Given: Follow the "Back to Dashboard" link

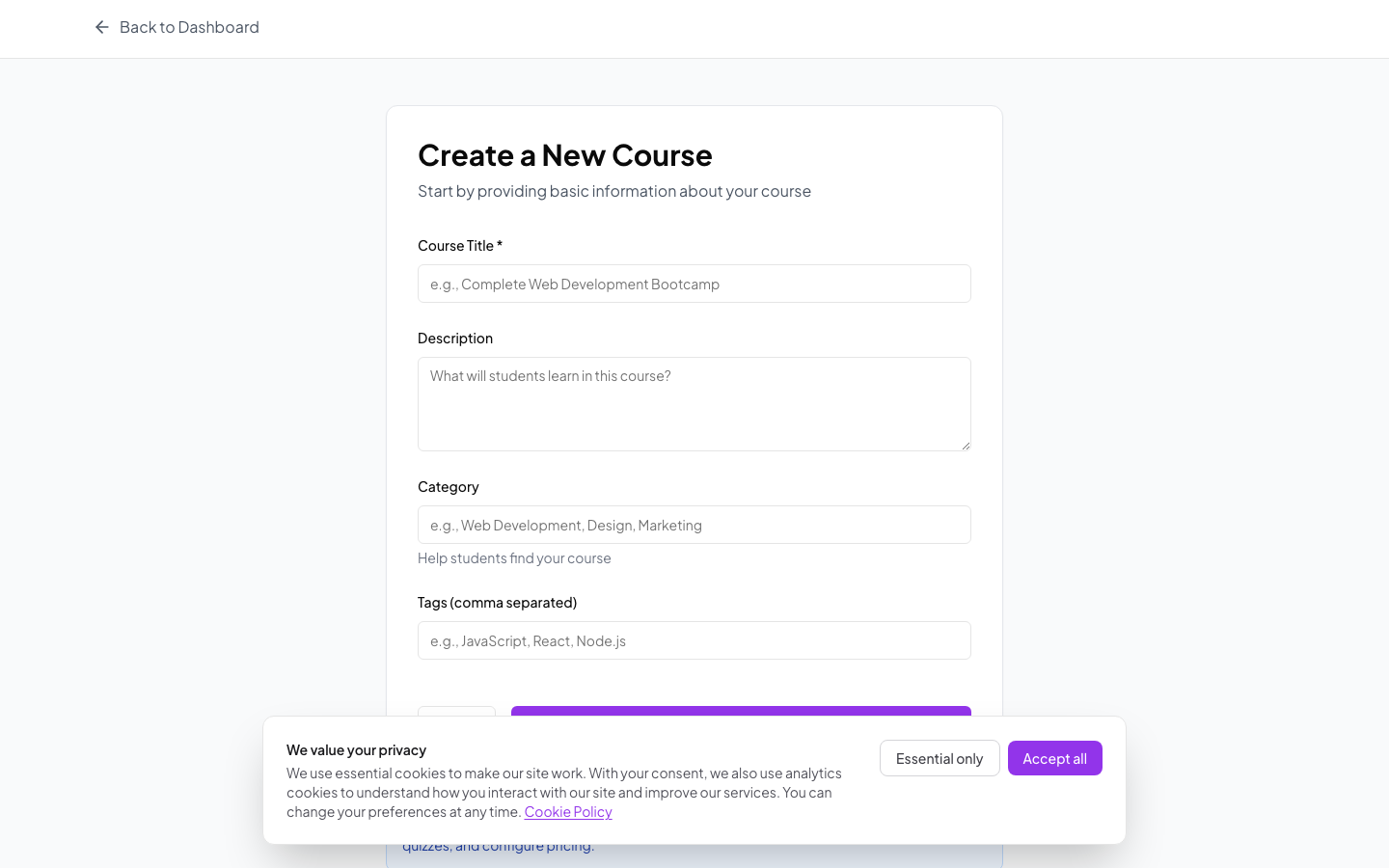Looking at the screenshot, I should click(x=188, y=27).
